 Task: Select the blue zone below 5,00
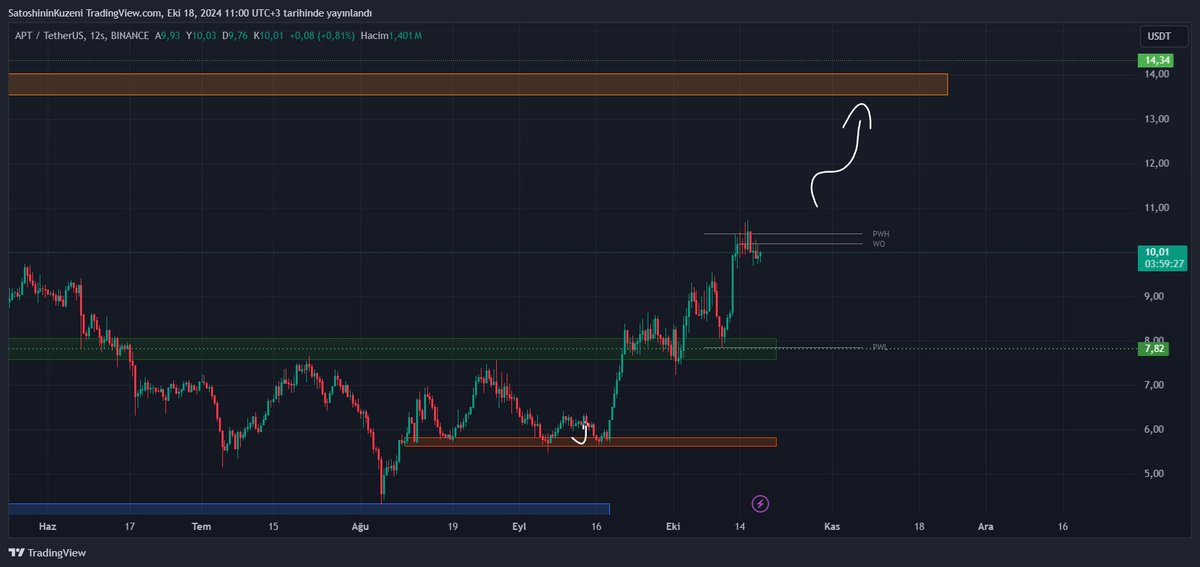pos(308,509)
